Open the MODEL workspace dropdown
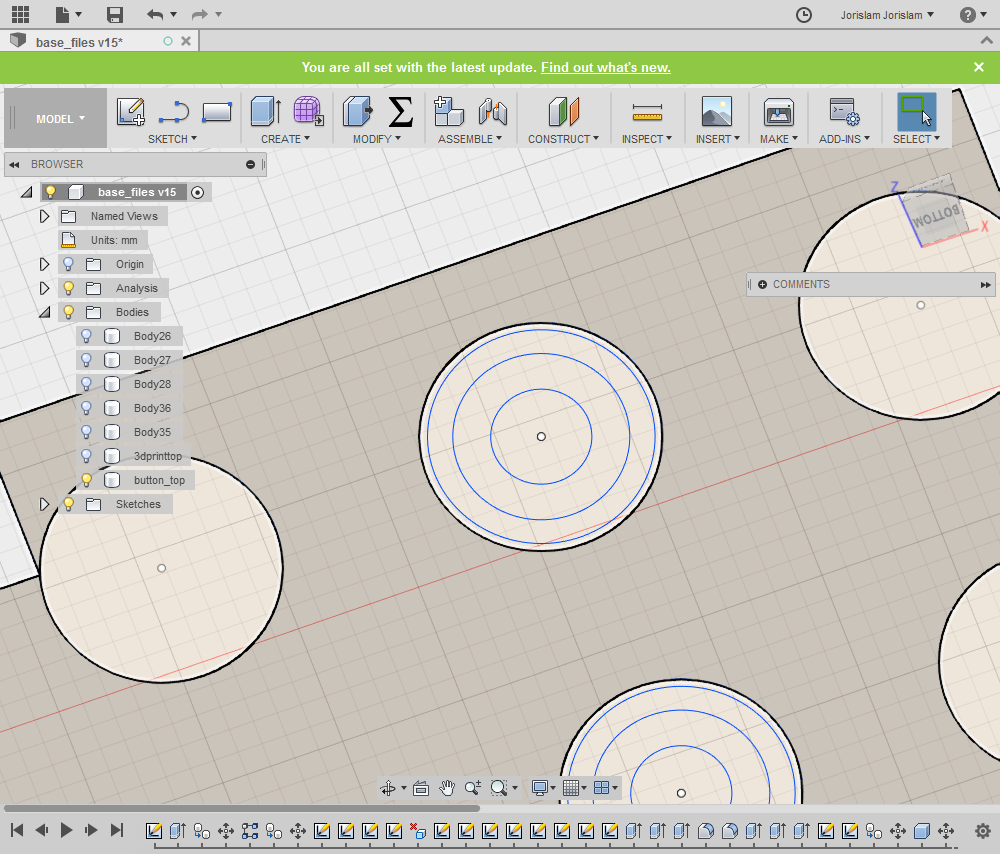1000x854 pixels. [x=60, y=119]
